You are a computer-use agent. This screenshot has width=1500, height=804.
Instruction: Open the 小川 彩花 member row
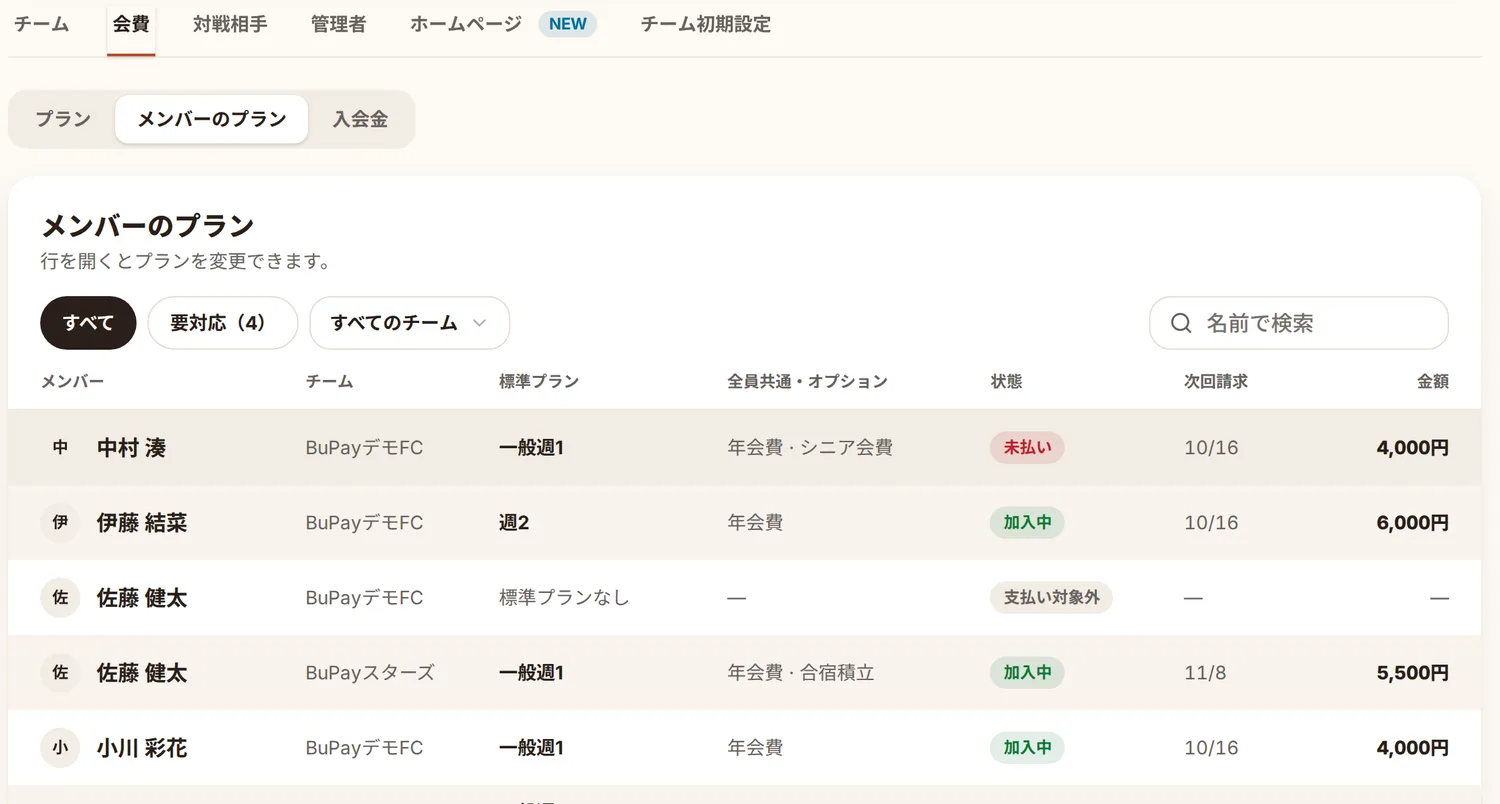click(744, 748)
